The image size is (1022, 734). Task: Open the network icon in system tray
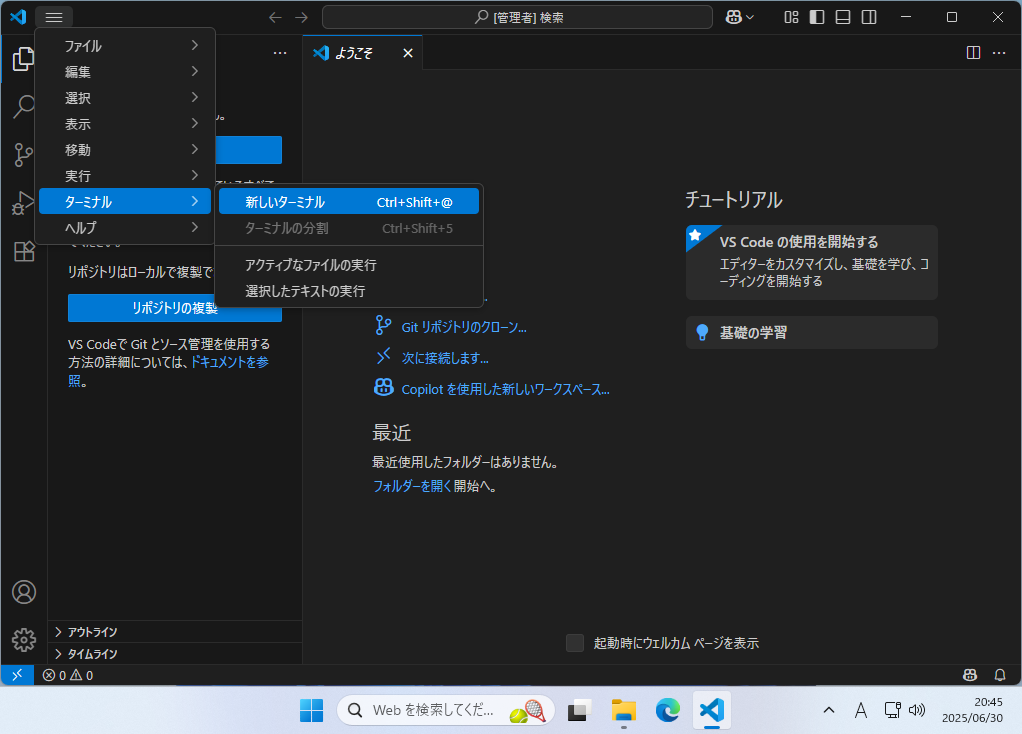point(892,710)
